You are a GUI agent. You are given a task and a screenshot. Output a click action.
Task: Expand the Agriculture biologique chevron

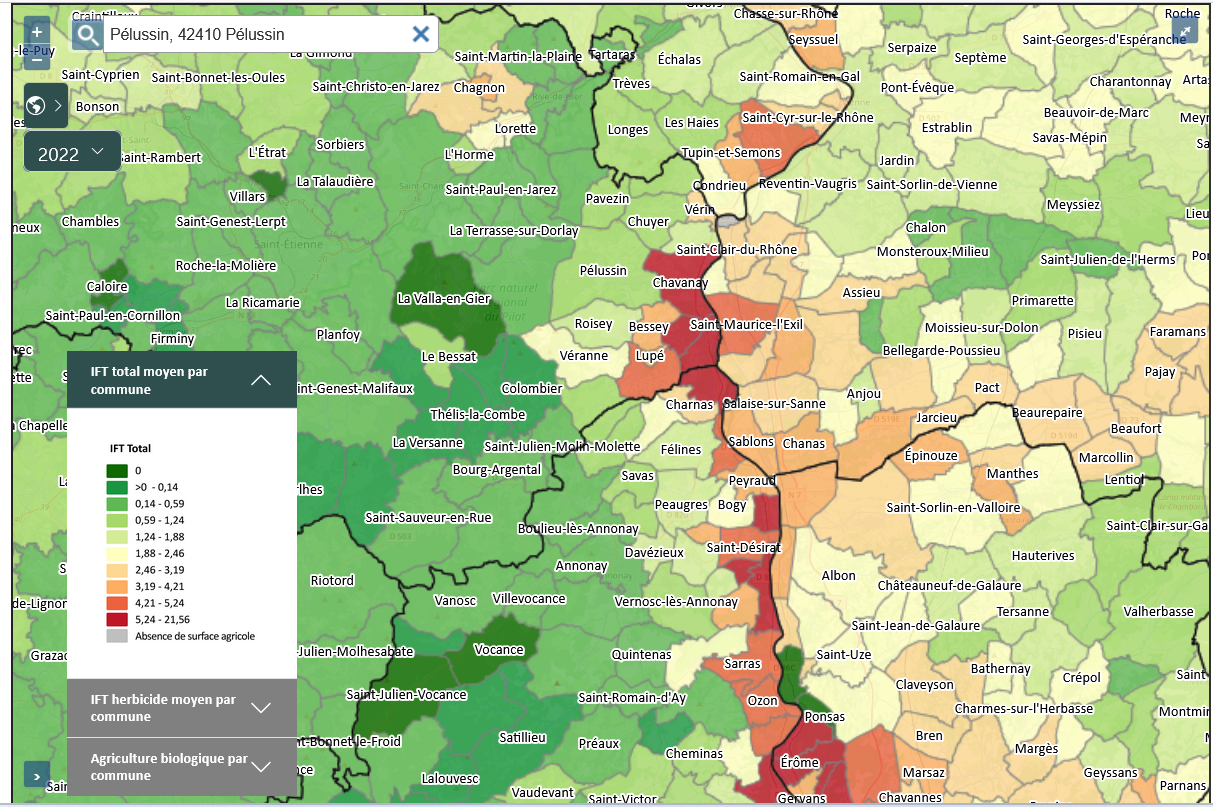(261, 767)
